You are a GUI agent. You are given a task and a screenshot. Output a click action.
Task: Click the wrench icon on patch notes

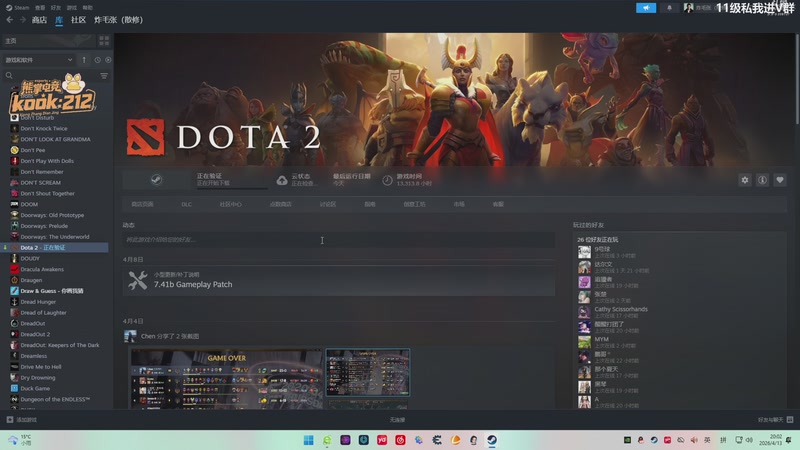[x=137, y=280]
